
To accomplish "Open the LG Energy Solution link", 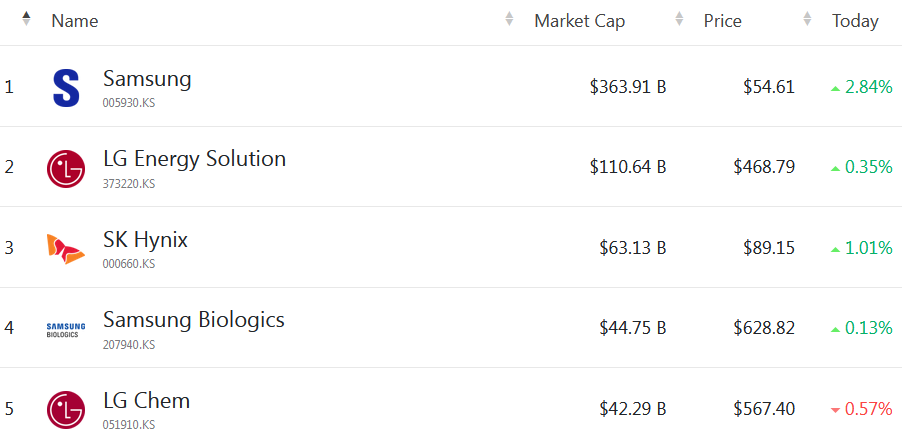I will [x=194, y=159].
